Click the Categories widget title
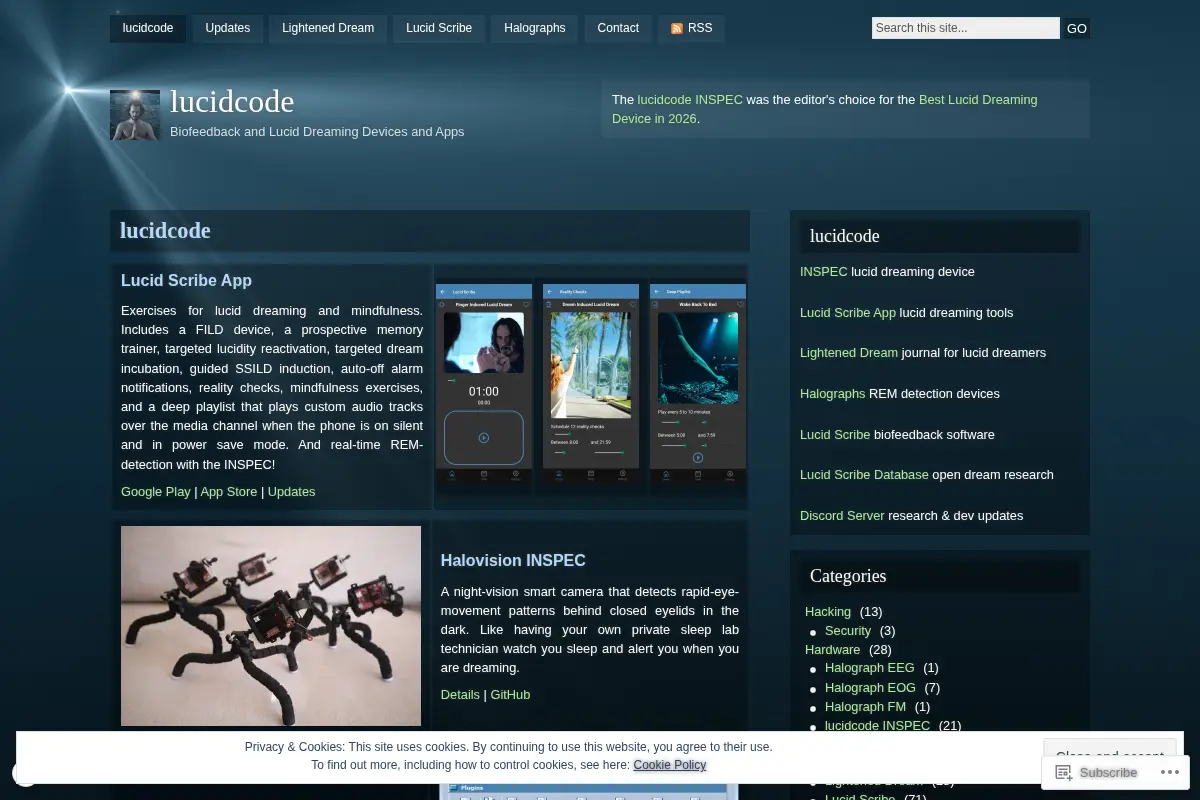 (848, 576)
